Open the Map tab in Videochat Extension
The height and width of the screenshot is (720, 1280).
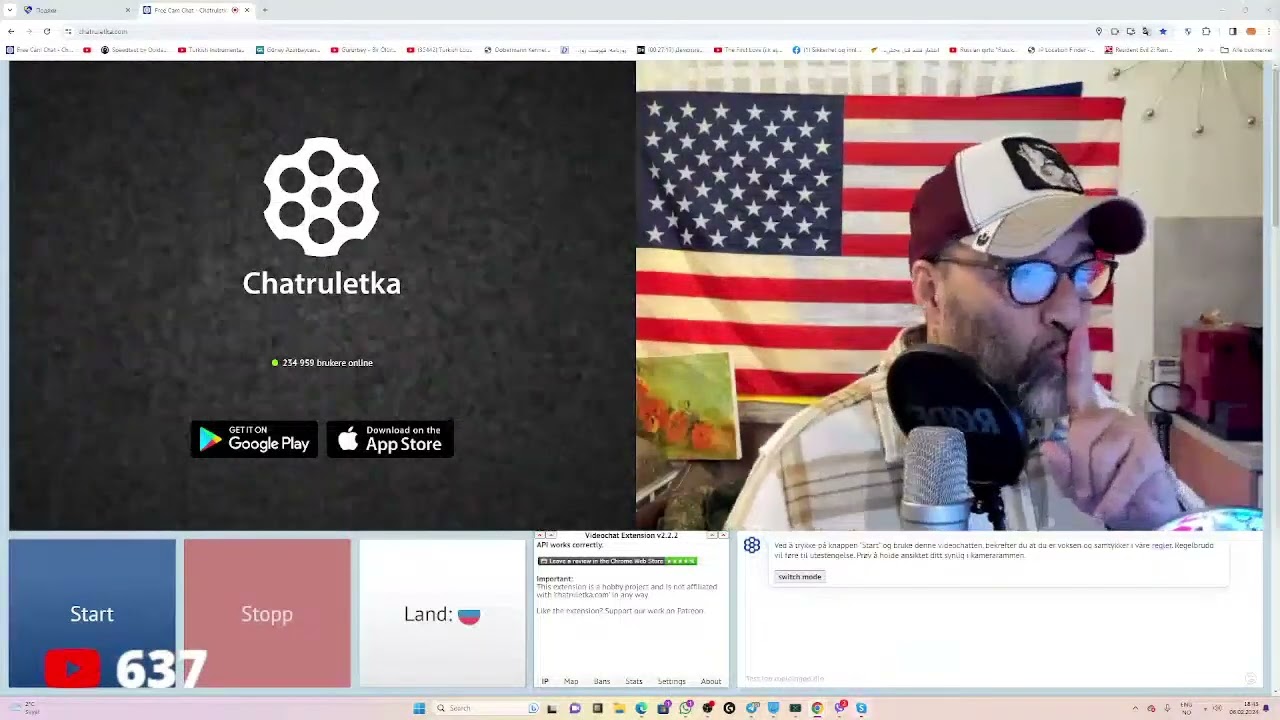point(571,681)
